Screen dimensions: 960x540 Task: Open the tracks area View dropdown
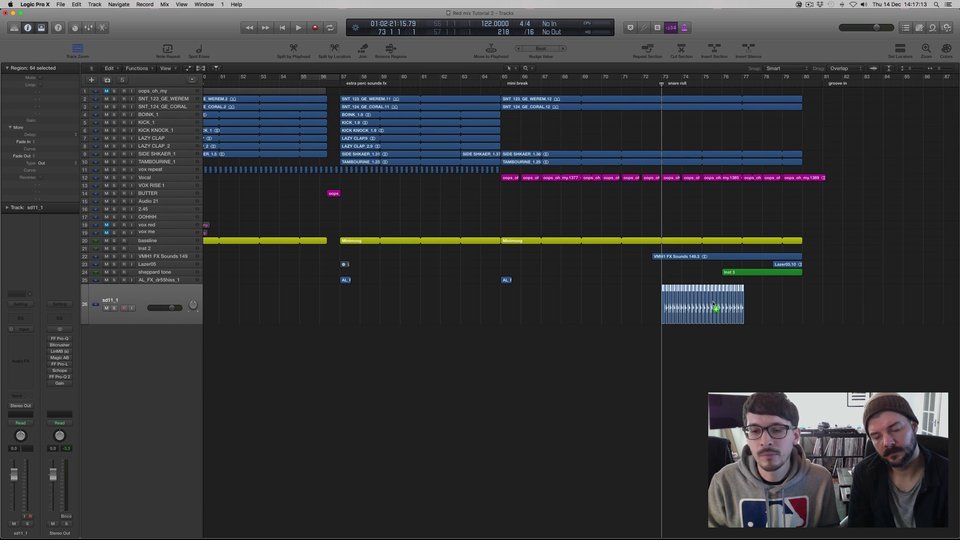tap(167, 69)
